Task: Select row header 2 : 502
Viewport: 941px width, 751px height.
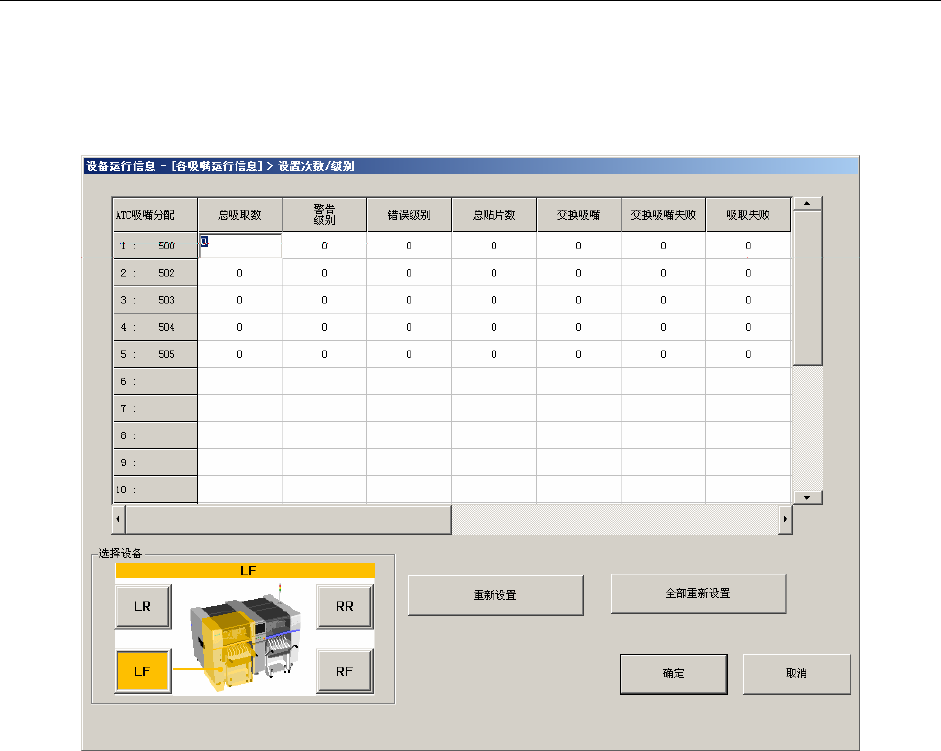Action: [x=155, y=273]
